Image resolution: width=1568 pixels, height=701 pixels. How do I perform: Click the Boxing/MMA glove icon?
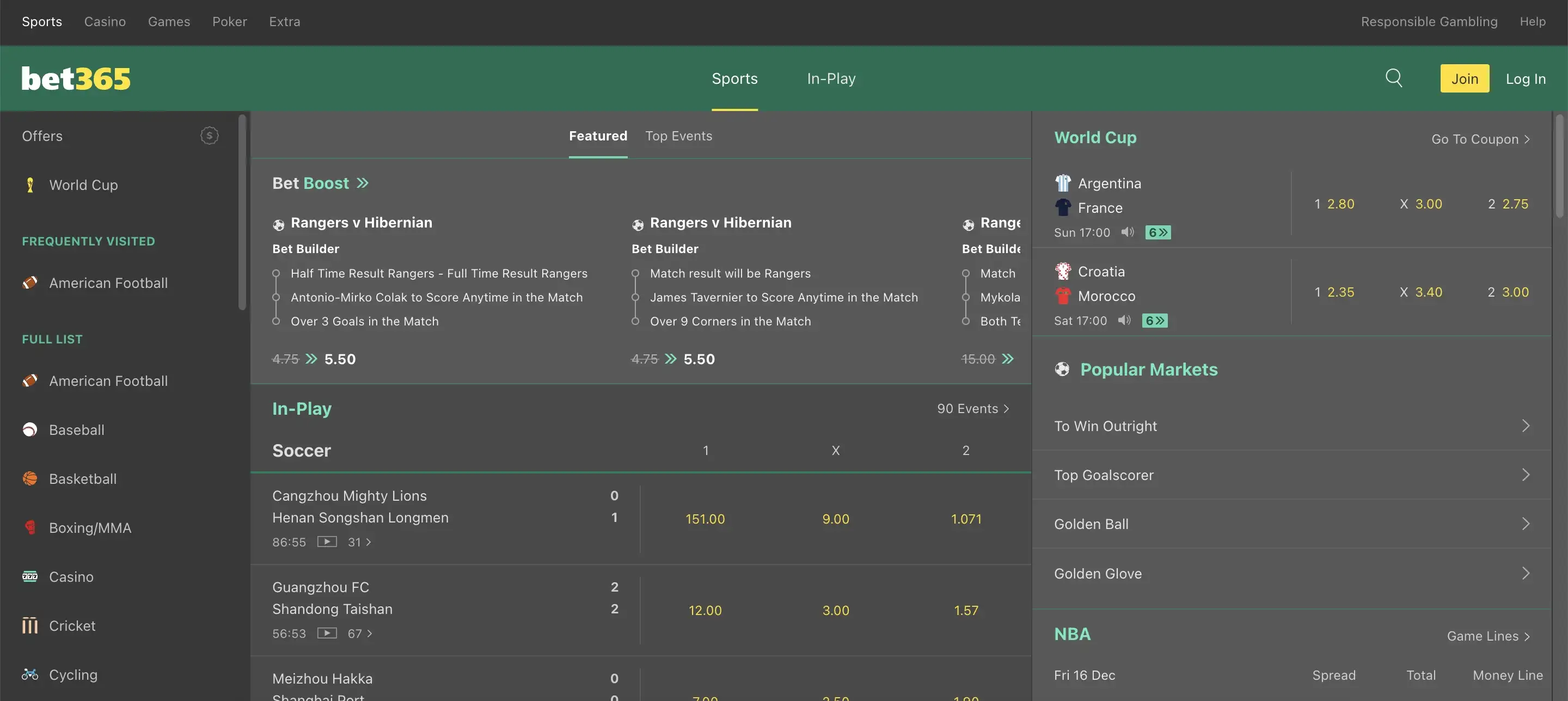pos(30,527)
